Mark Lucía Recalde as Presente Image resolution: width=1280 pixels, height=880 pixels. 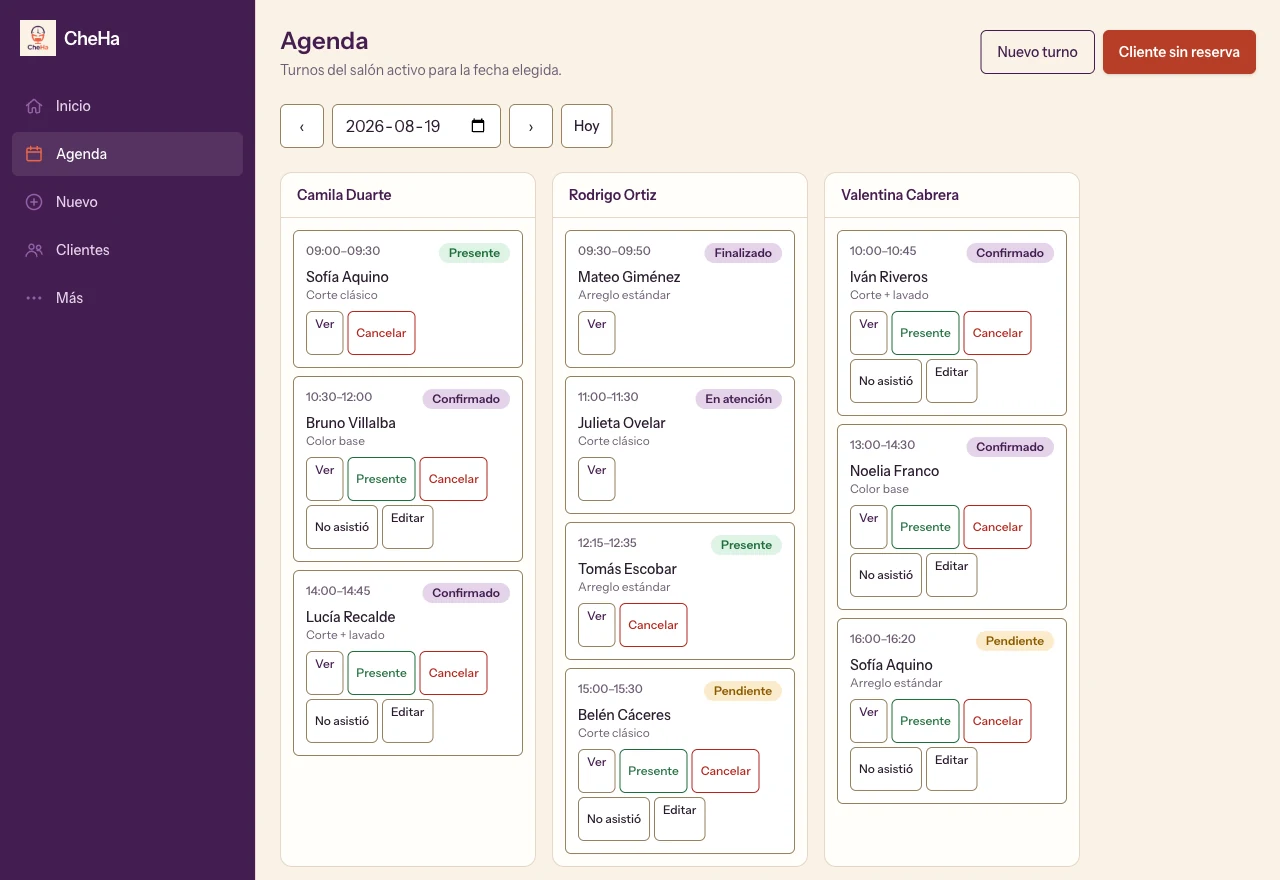click(x=381, y=673)
